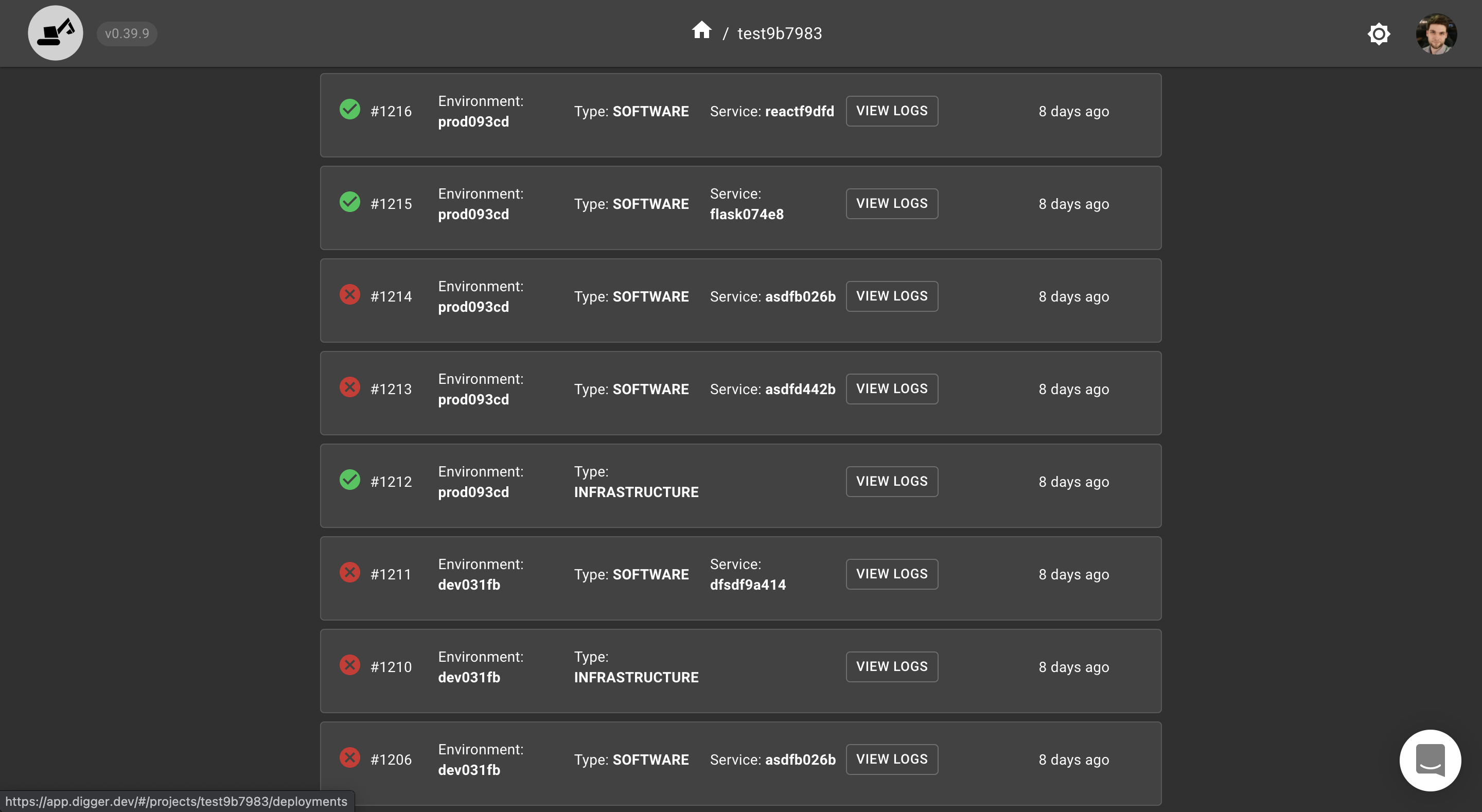The height and width of the screenshot is (812, 1482).
Task: Click green check icon for deployment #1212
Action: (x=349, y=480)
